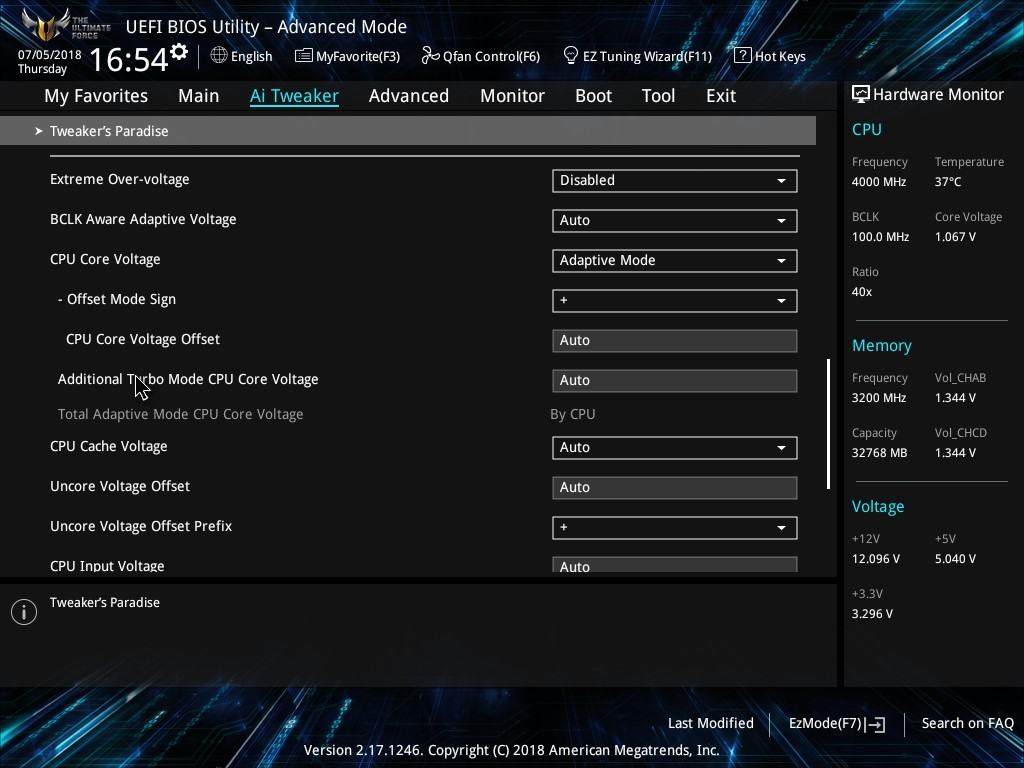Click Additional Turbo Mode CPU Core Voltage field
The height and width of the screenshot is (768, 1024).
(675, 380)
